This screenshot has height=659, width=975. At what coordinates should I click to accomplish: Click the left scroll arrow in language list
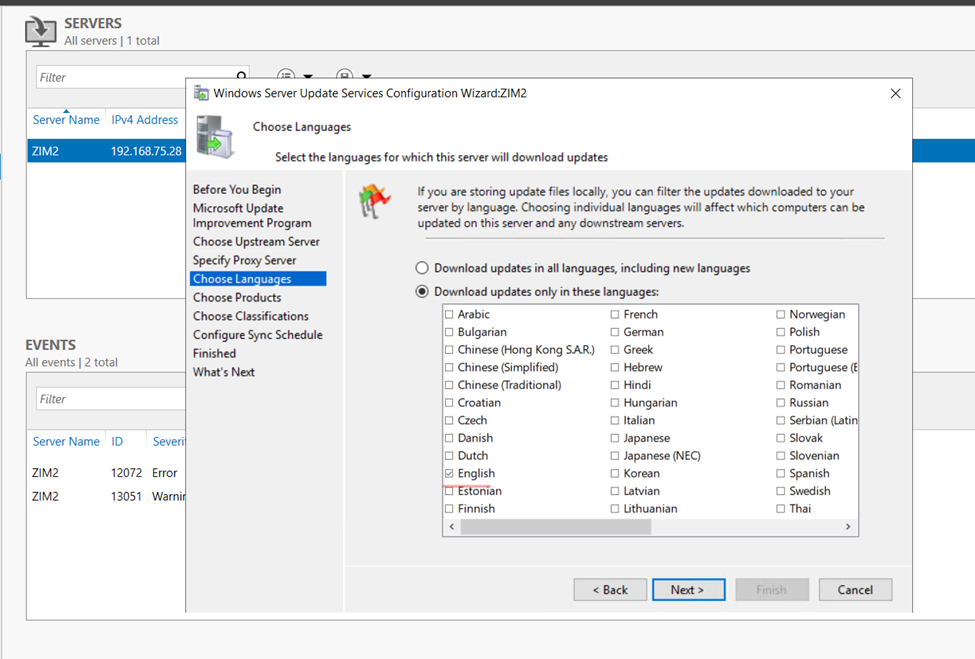point(452,527)
